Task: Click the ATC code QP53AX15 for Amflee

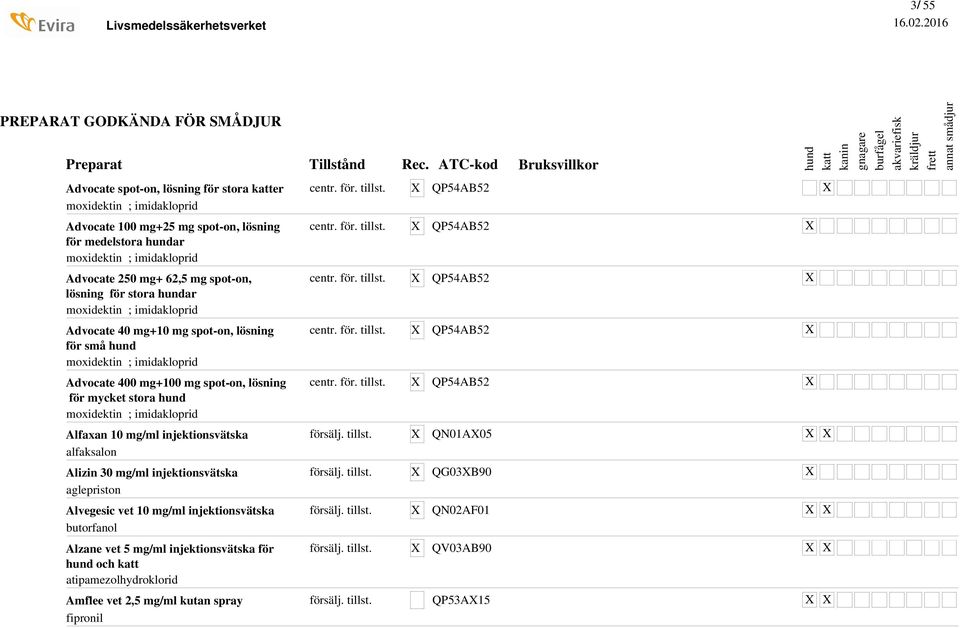Action: (461, 600)
